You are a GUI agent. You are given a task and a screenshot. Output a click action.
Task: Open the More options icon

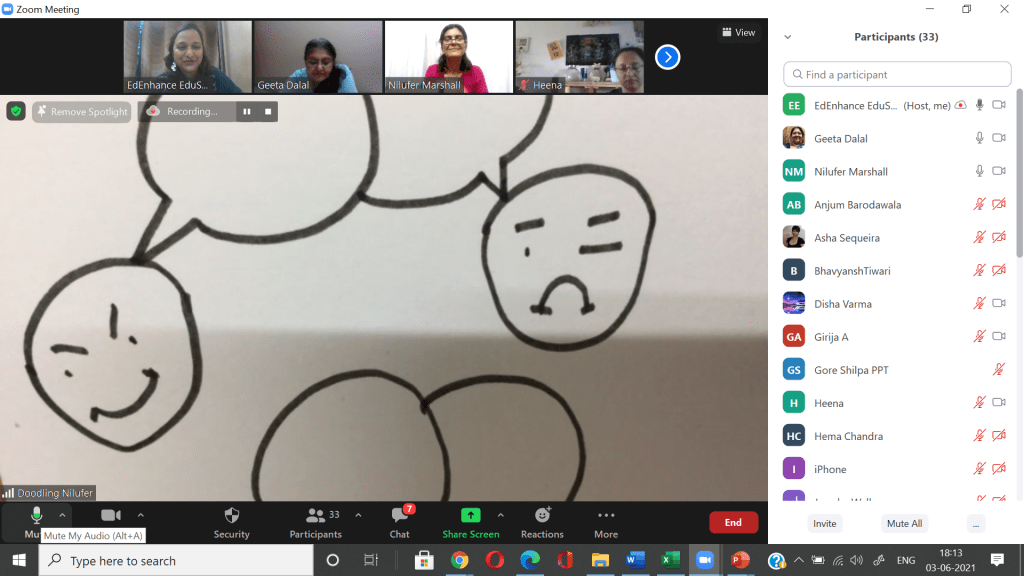point(606,516)
